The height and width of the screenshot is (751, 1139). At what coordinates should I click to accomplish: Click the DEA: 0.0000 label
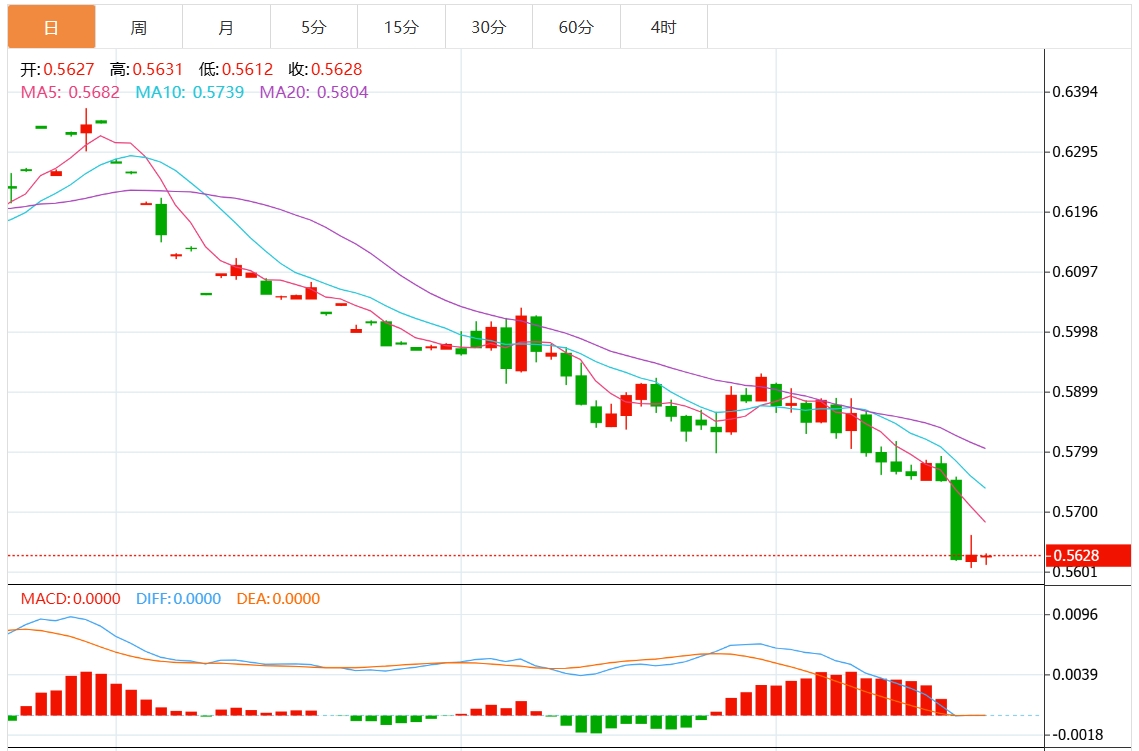(x=278, y=598)
